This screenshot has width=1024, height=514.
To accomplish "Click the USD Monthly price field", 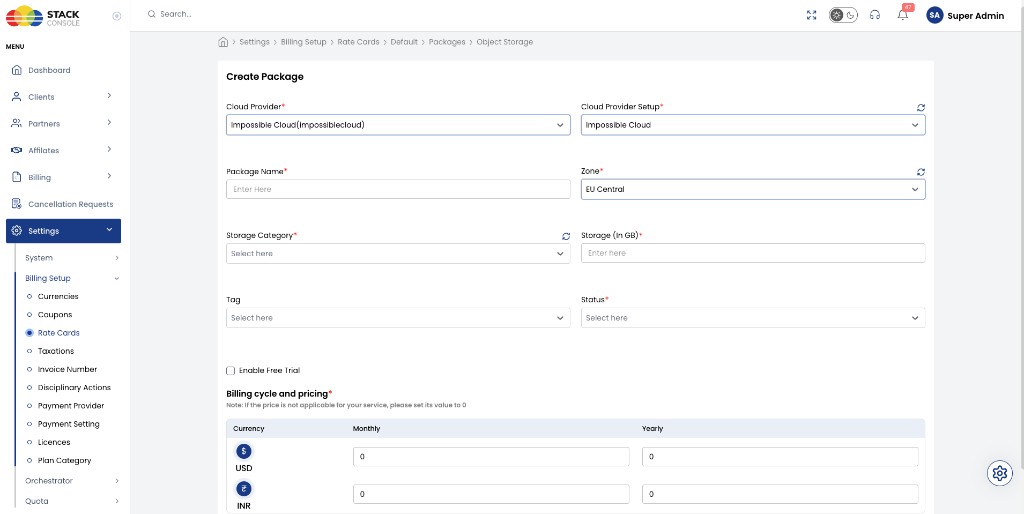I will point(491,457).
